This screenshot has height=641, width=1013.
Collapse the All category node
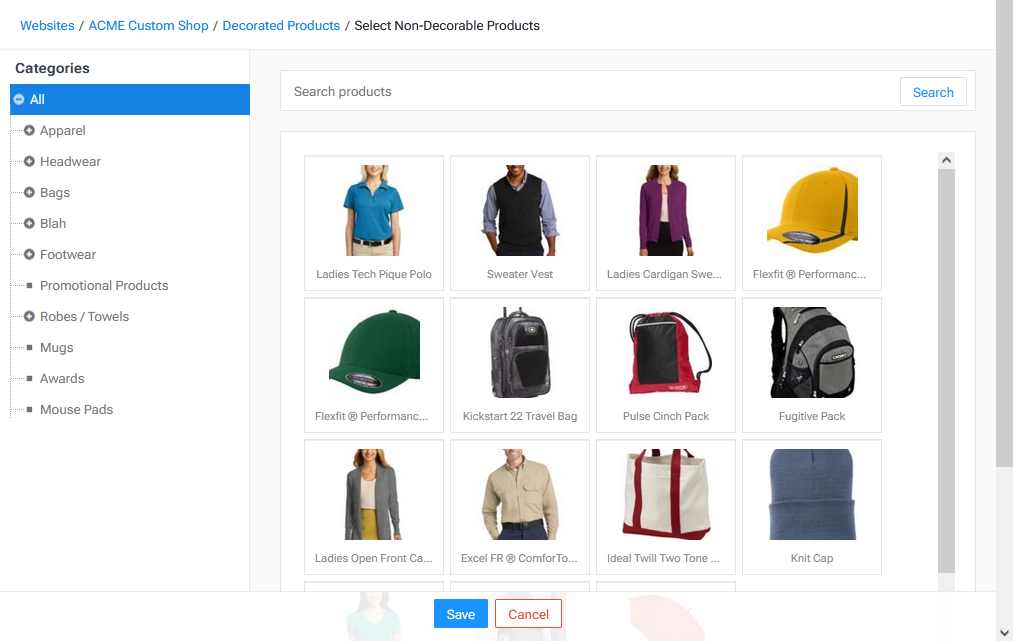(19, 100)
